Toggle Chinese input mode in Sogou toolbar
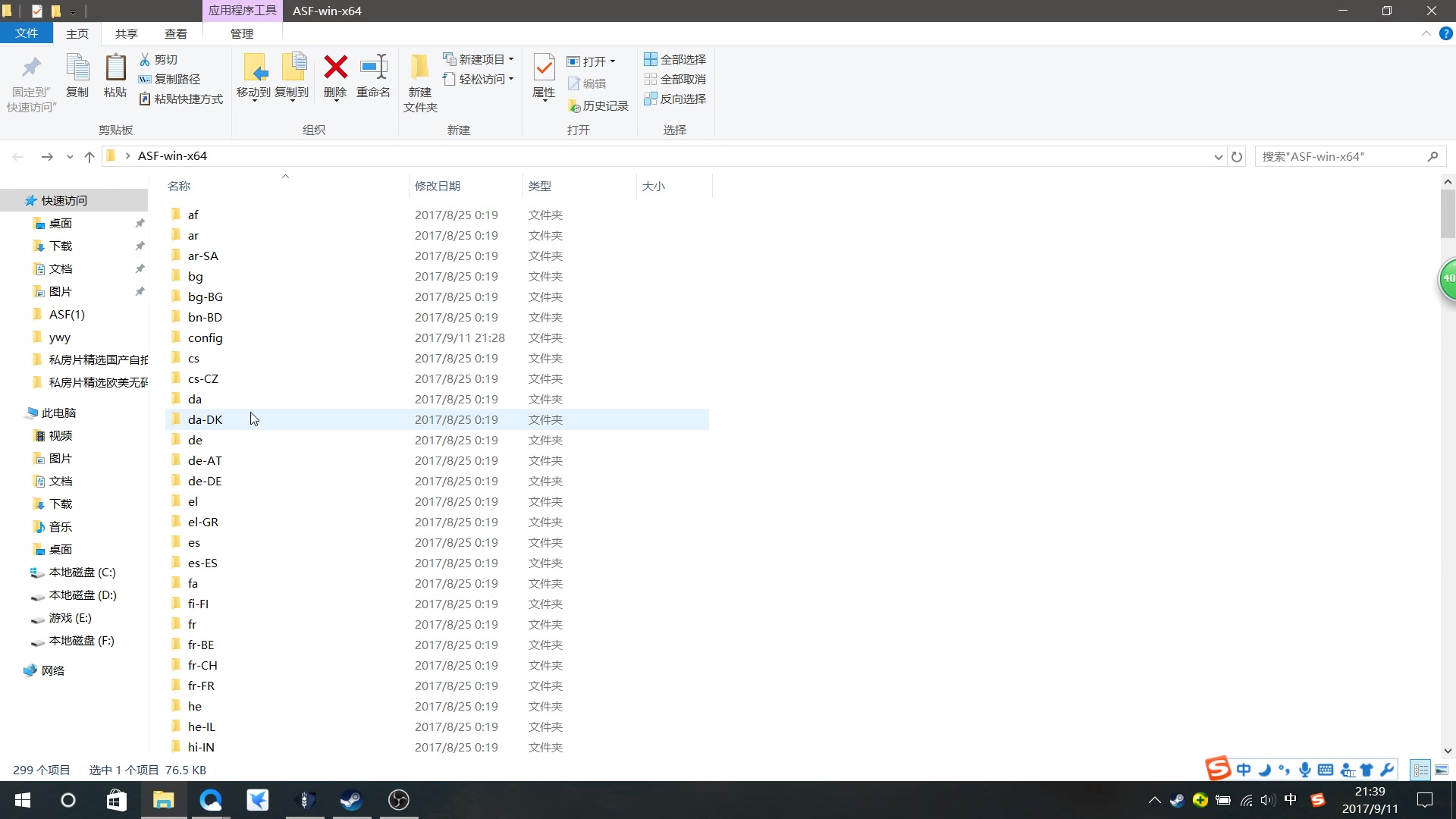The height and width of the screenshot is (819, 1456). point(1244,770)
